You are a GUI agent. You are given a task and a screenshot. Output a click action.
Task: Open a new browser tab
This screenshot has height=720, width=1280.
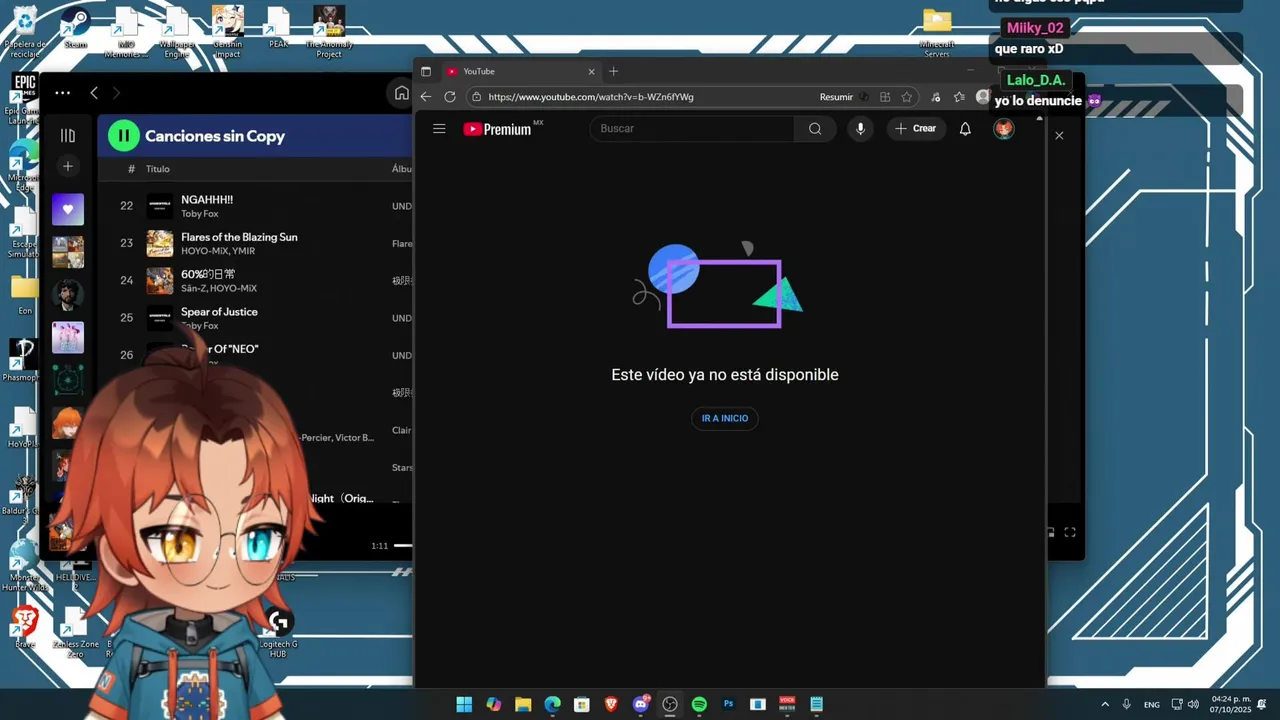(x=613, y=72)
